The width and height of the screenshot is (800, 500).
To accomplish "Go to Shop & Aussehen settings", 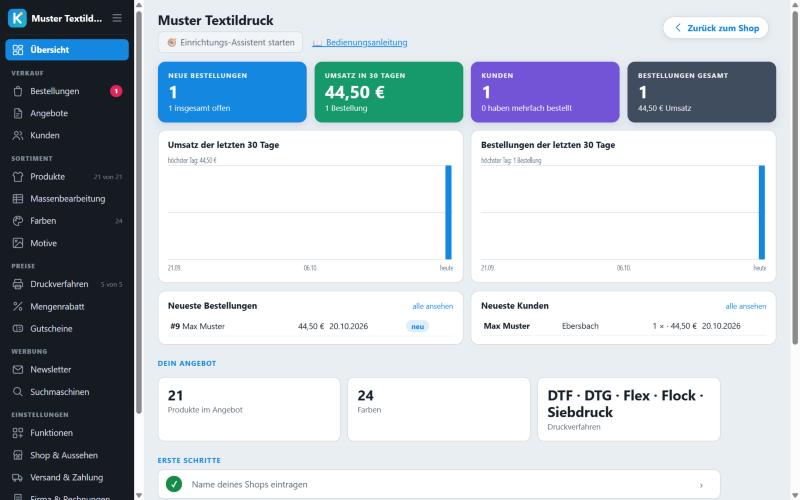I will (67, 455).
